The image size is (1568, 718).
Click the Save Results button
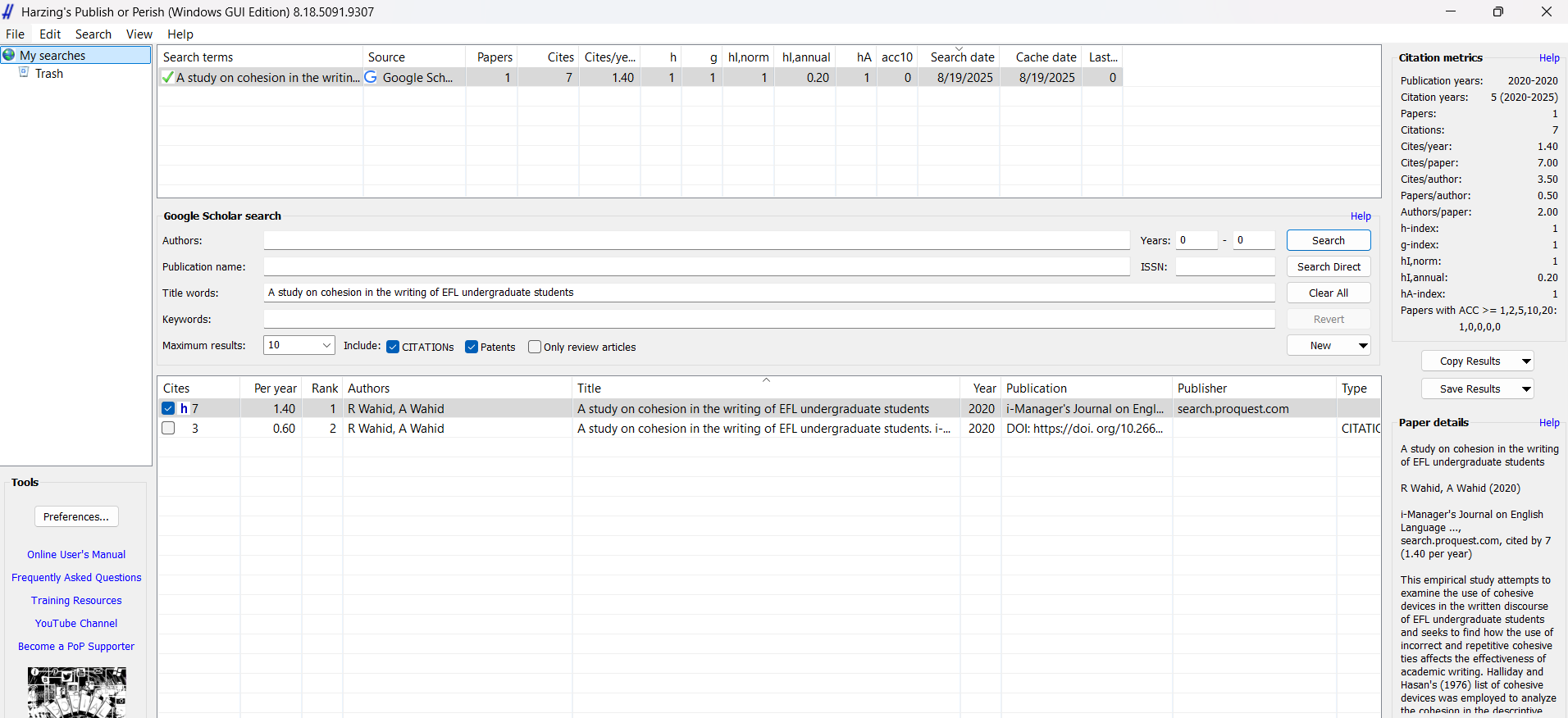pos(1470,389)
